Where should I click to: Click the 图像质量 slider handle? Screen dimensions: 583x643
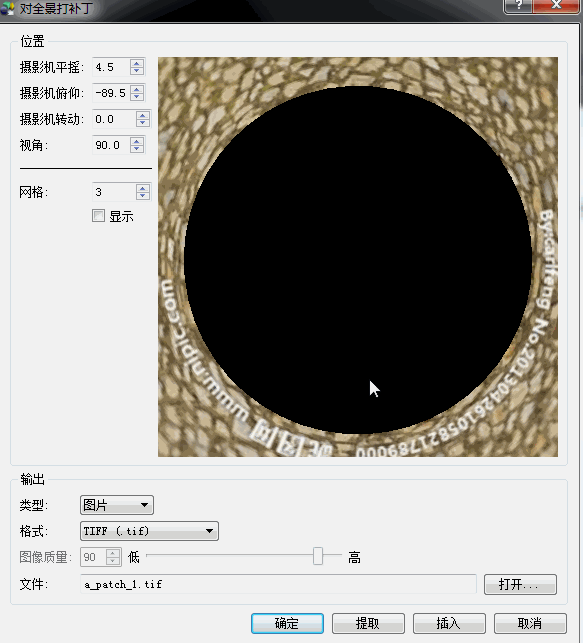318,556
